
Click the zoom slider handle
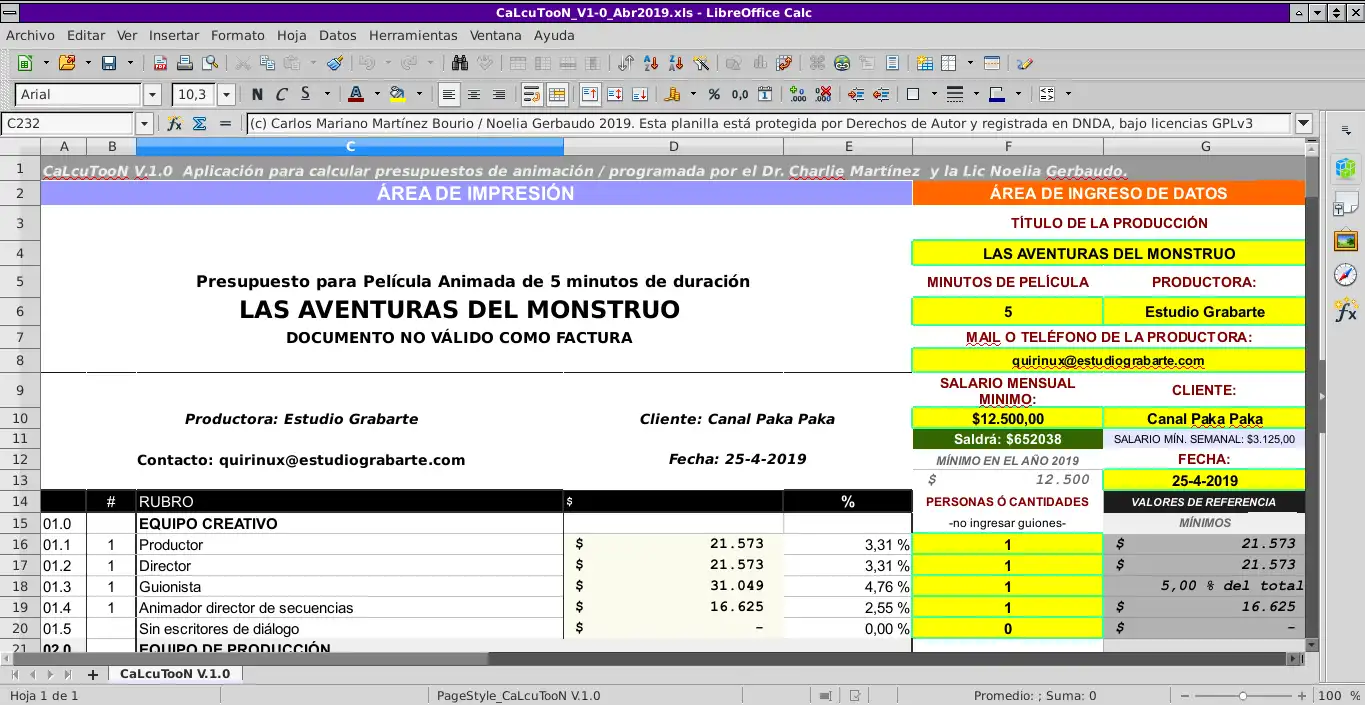[x=1243, y=695]
